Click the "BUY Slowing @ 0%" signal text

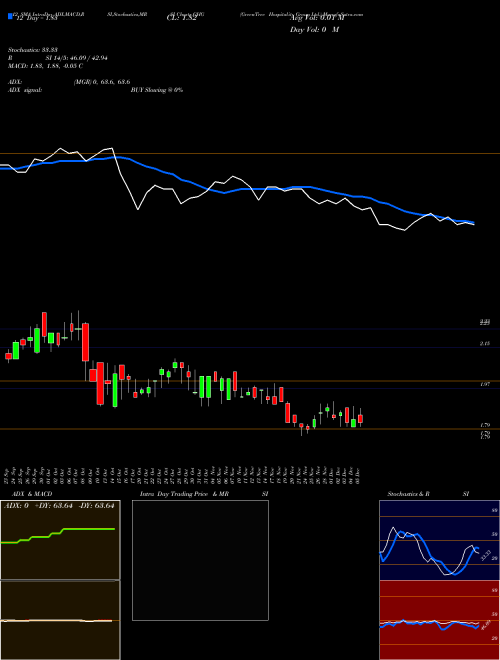point(157,90)
